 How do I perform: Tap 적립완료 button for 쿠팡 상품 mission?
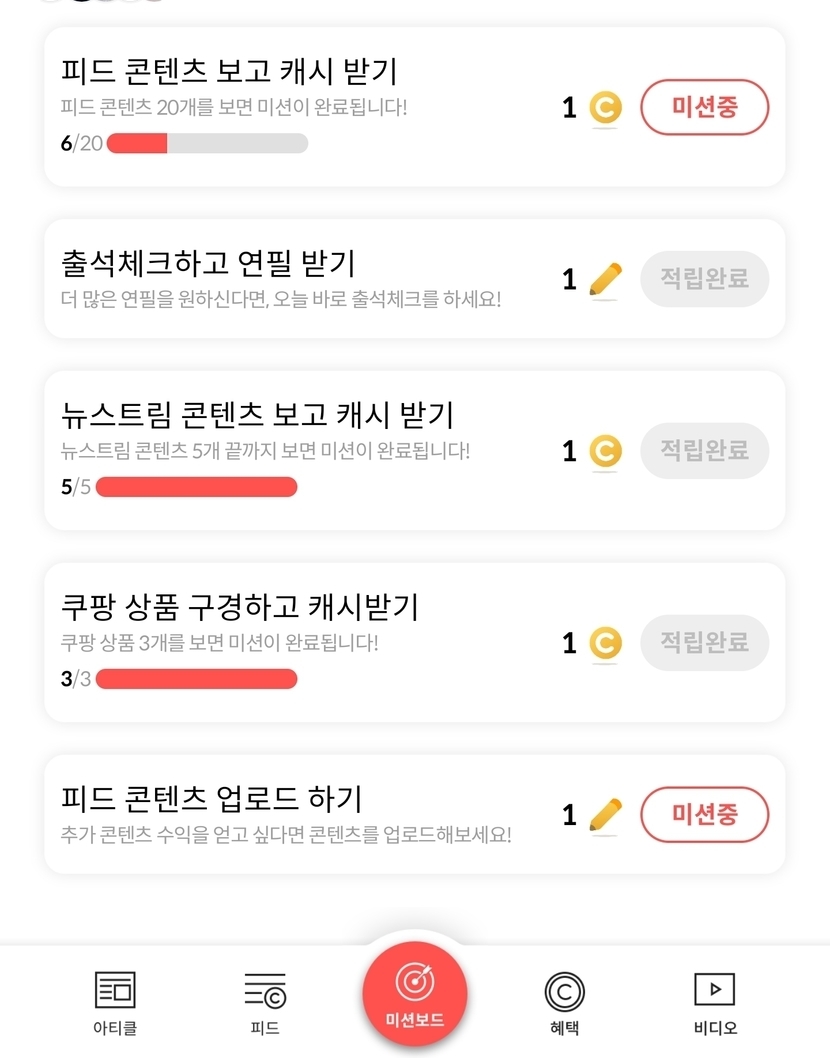tap(704, 642)
